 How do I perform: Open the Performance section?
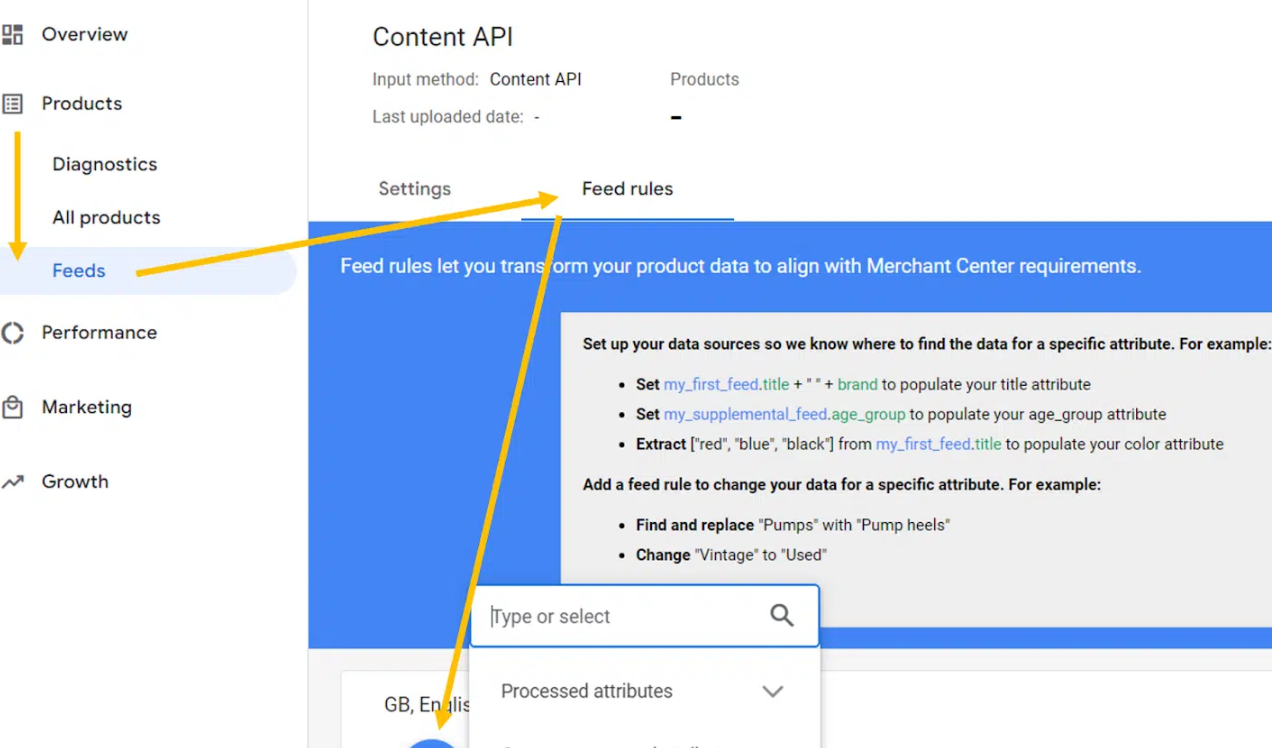coord(99,332)
